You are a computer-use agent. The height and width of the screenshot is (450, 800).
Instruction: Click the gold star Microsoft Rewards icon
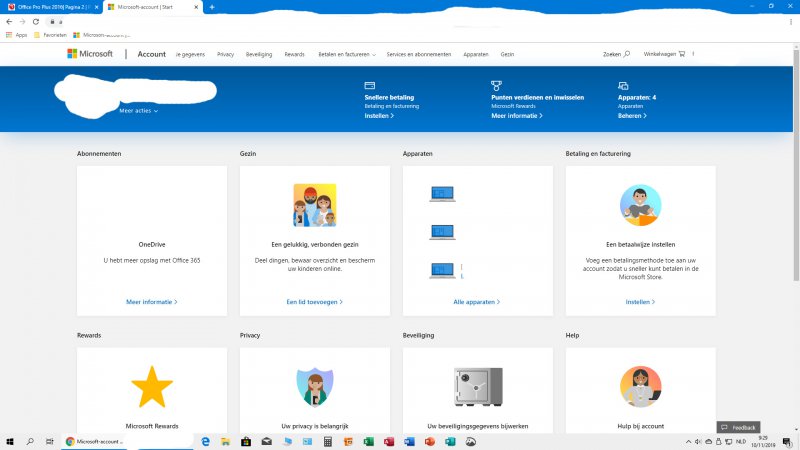pyautogui.click(x=152, y=387)
